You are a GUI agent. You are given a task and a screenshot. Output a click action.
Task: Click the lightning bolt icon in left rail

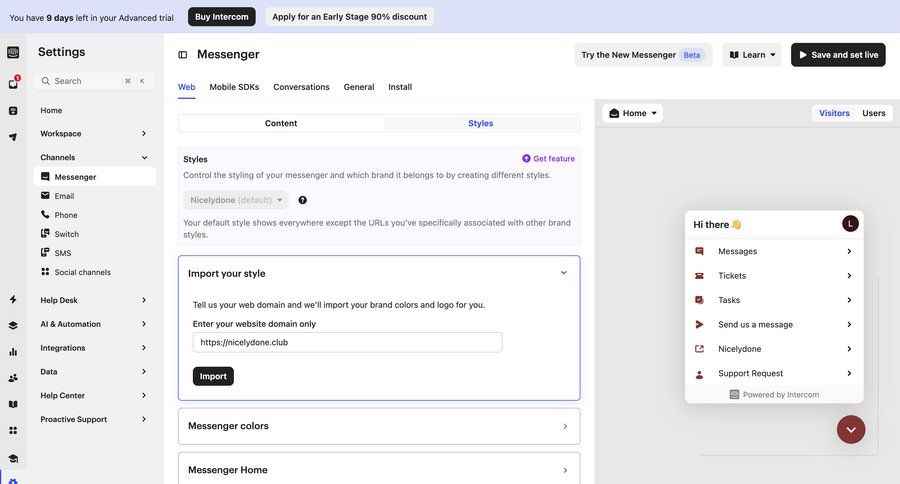(13, 299)
